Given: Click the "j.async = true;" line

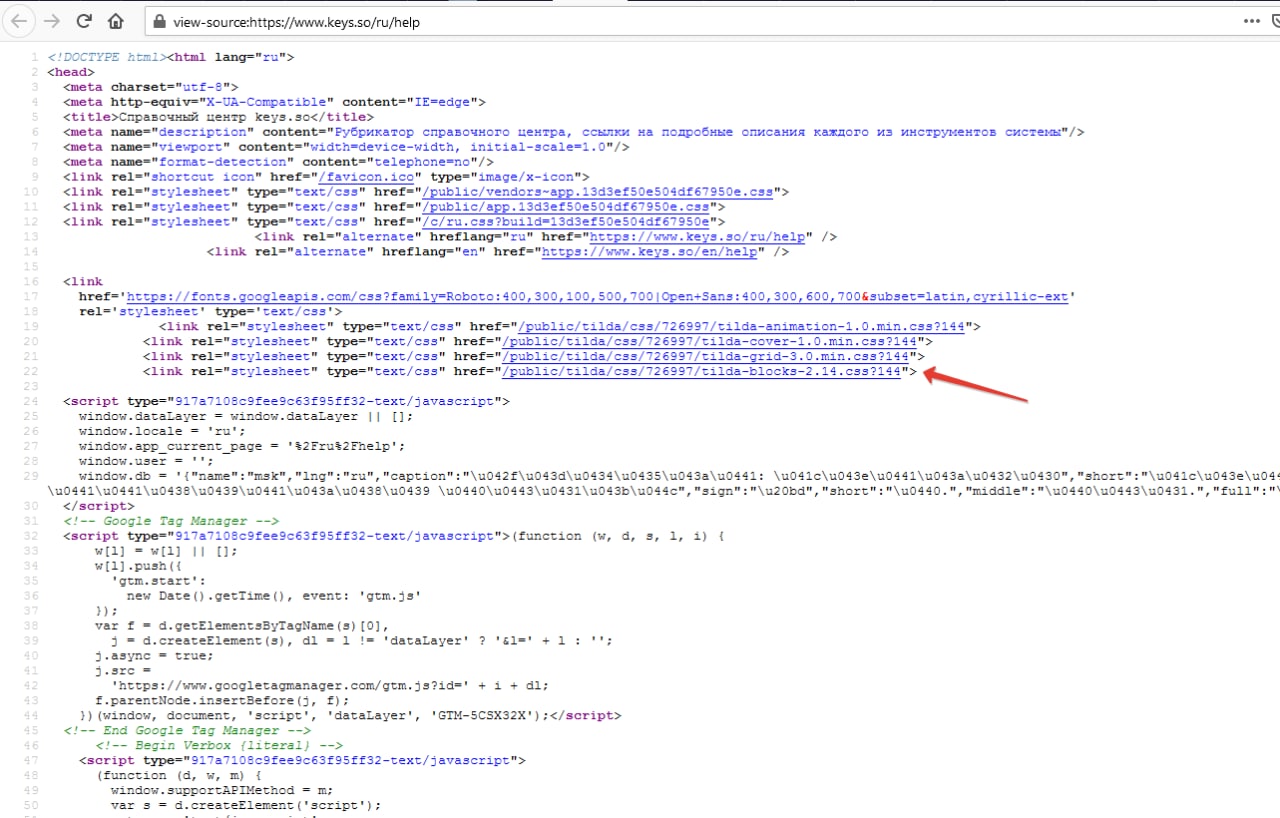Looking at the screenshot, I should (x=154, y=656).
